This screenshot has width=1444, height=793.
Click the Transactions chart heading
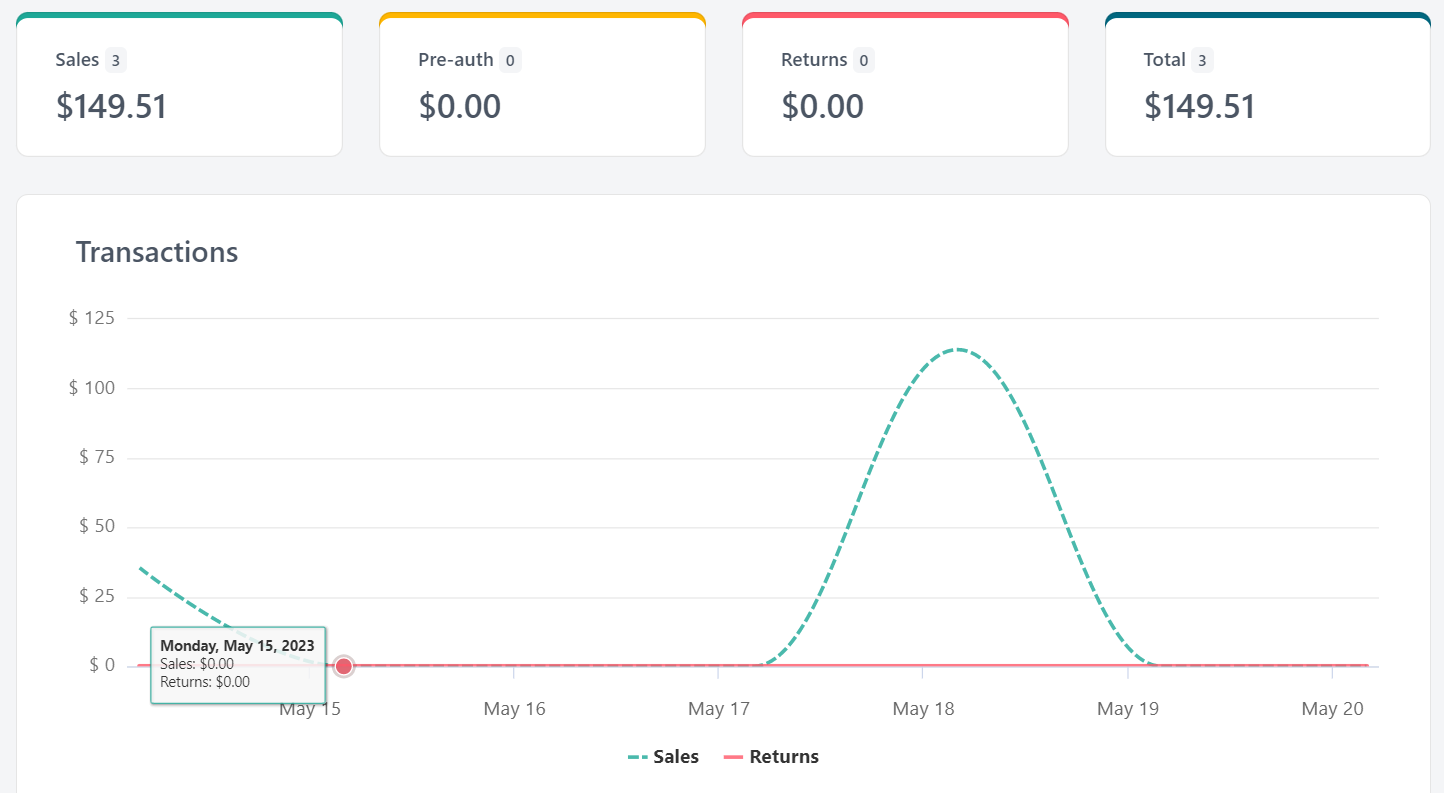tap(157, 252)
